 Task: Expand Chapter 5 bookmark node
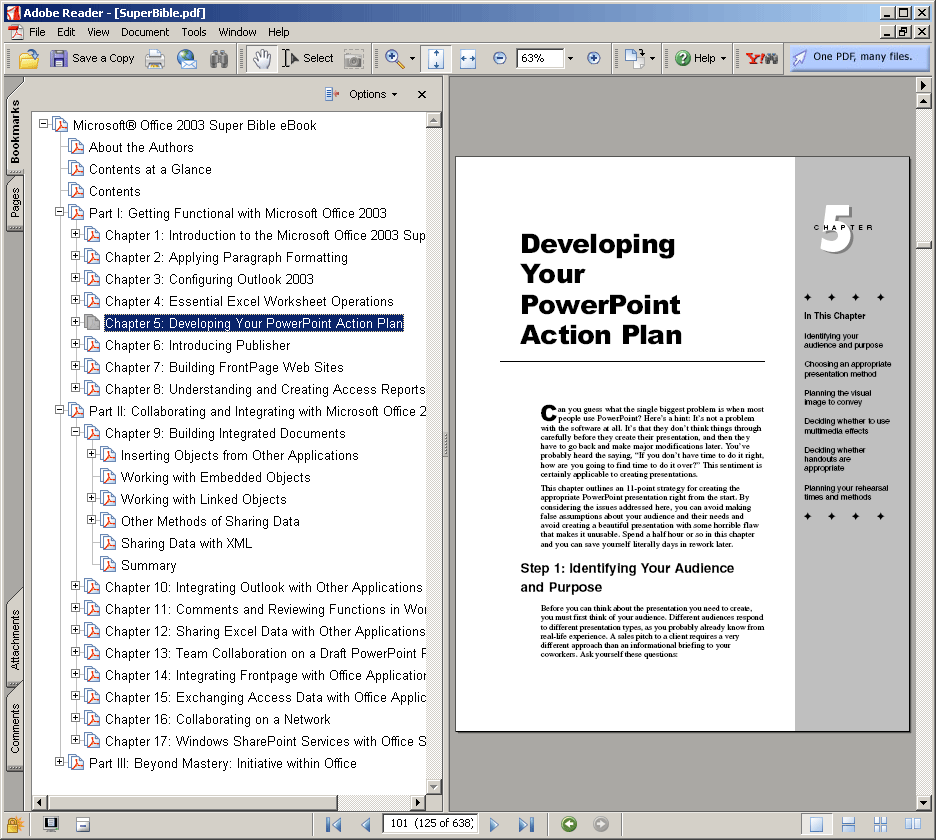(x=75, y=322)
